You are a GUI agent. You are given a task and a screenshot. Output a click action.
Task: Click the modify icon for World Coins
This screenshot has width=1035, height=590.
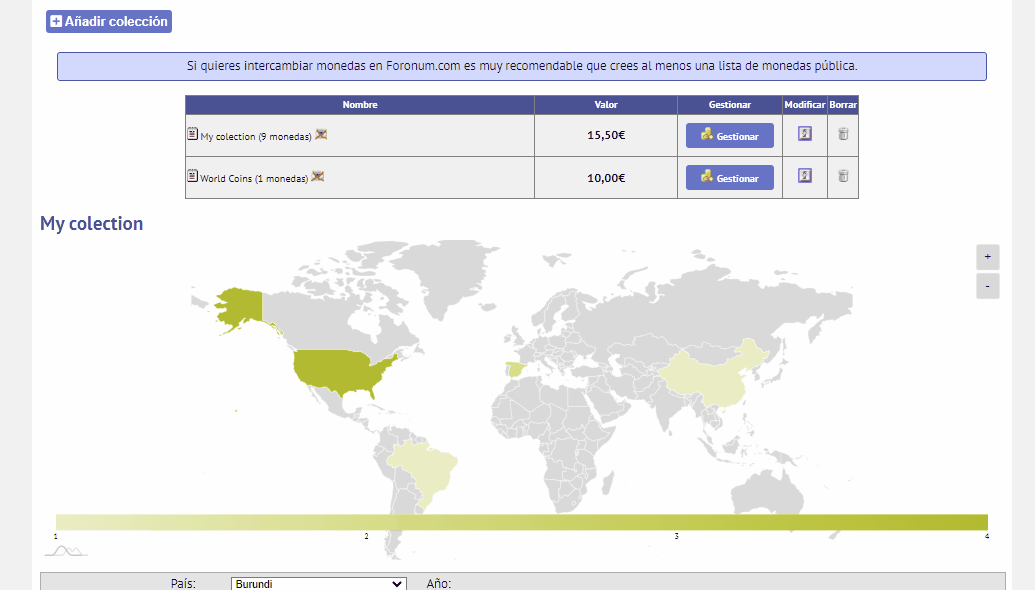805,176
